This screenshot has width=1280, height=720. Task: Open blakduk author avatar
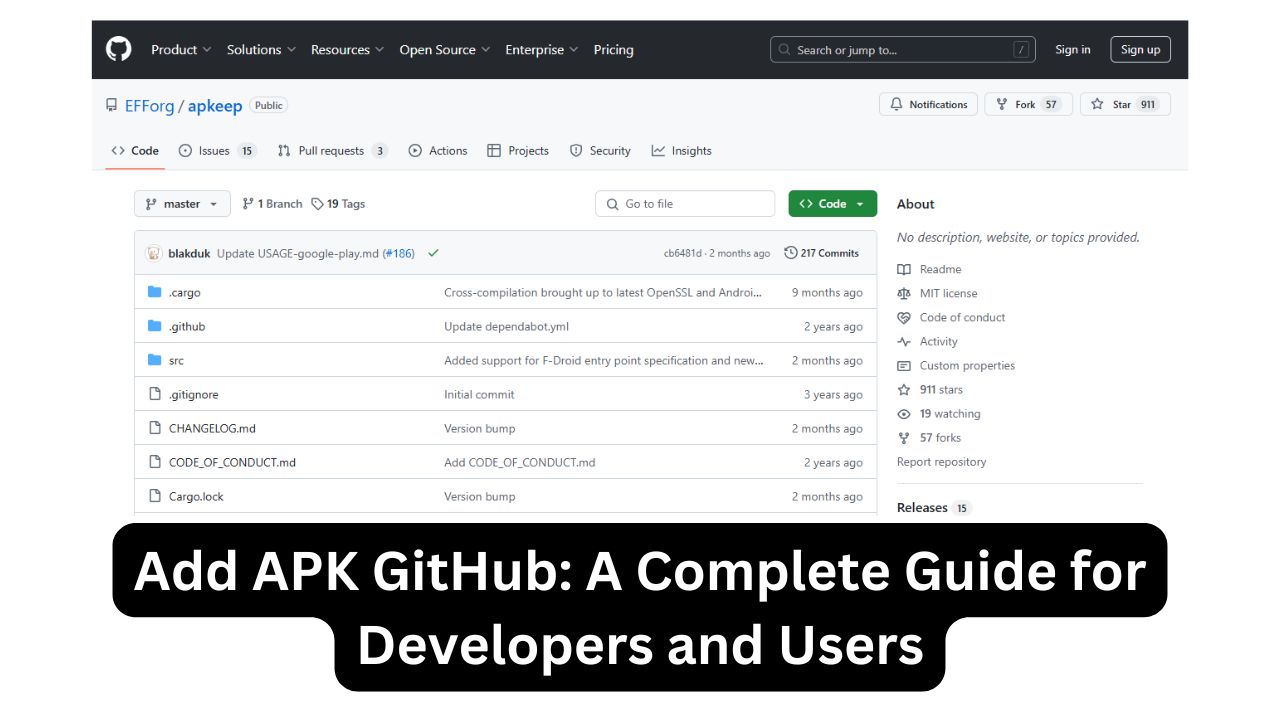pos(154,253)
